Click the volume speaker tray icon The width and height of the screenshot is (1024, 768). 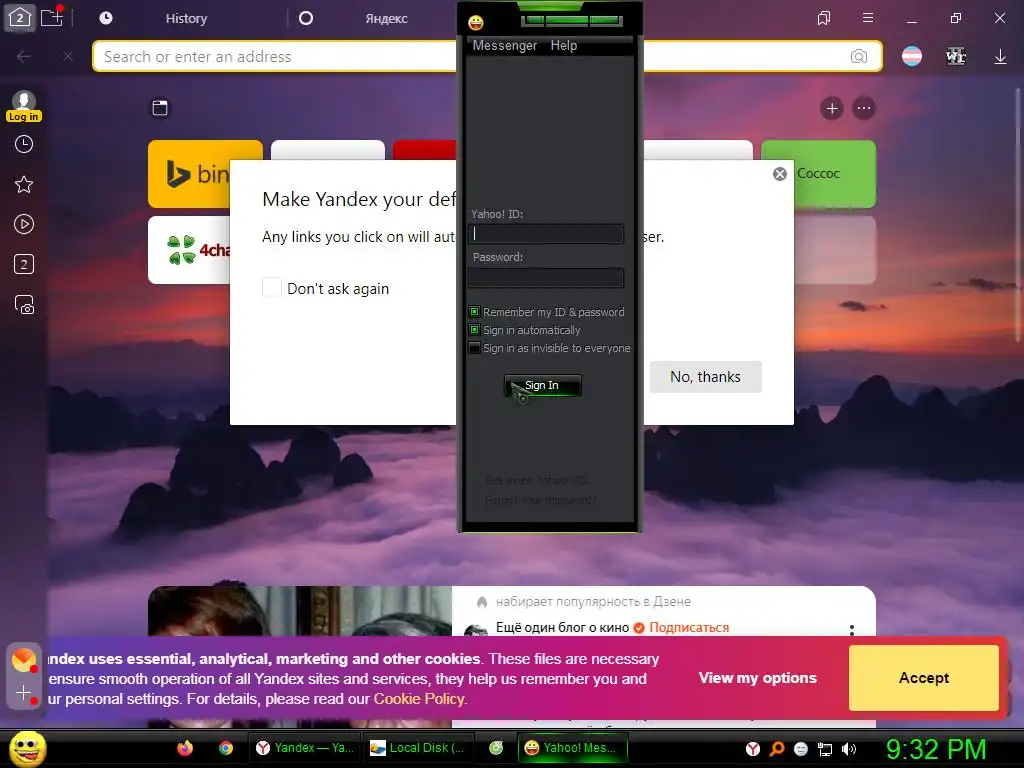coord(849,749)
